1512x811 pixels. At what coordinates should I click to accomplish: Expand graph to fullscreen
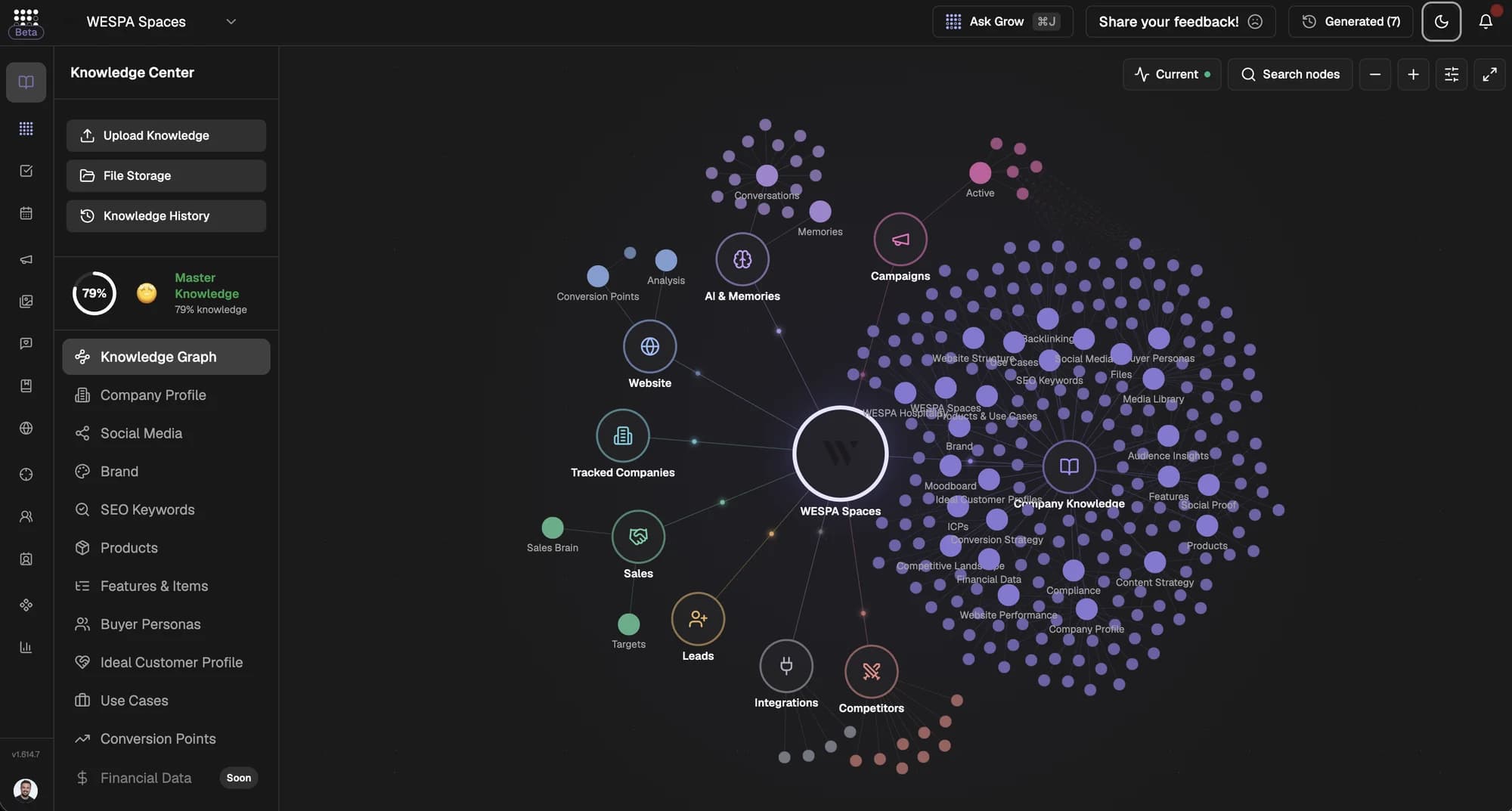pos(1489,74)
